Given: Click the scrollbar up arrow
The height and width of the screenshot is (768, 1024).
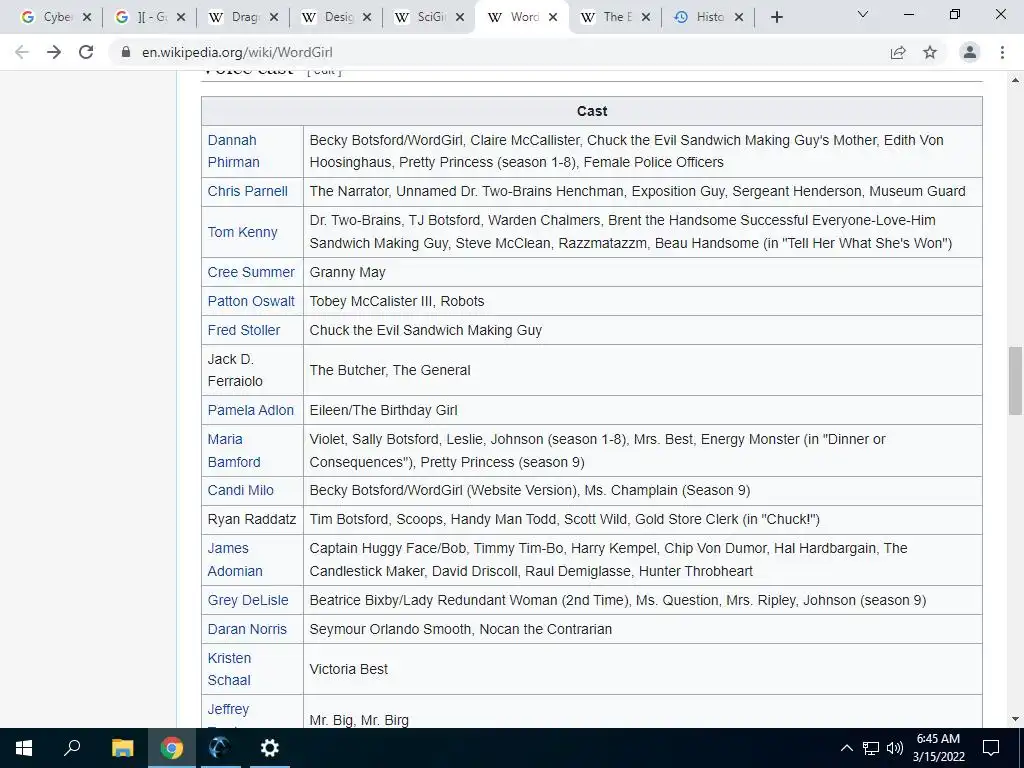Looking at the screenshot, I should click(x=1015, y=80).
